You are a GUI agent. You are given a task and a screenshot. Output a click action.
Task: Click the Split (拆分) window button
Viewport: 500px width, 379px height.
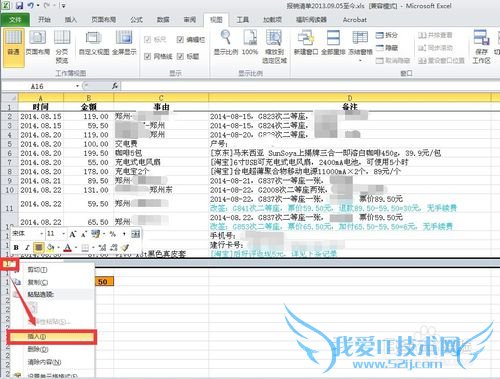tap(387, 35)
